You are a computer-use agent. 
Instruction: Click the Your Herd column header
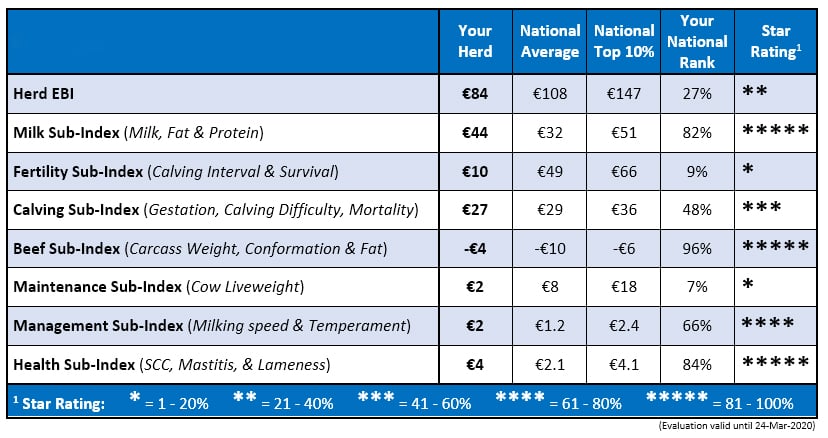(475, 41)
